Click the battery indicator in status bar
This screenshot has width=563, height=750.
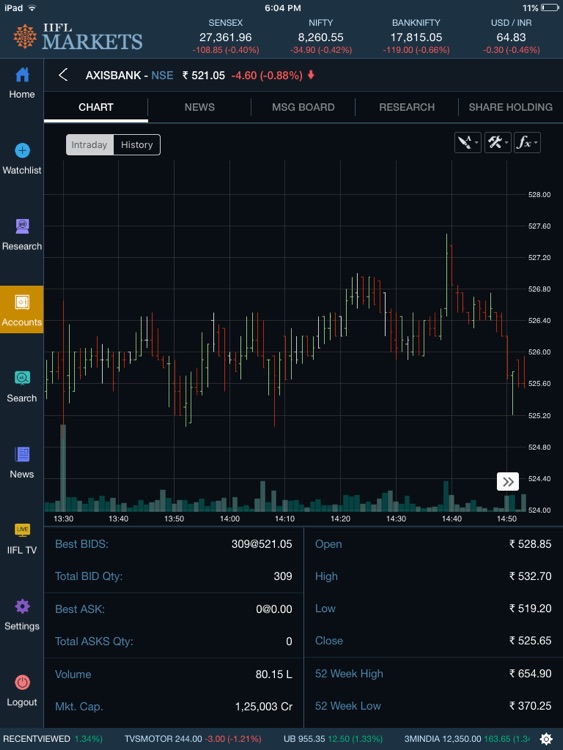[x=549, y=8]
